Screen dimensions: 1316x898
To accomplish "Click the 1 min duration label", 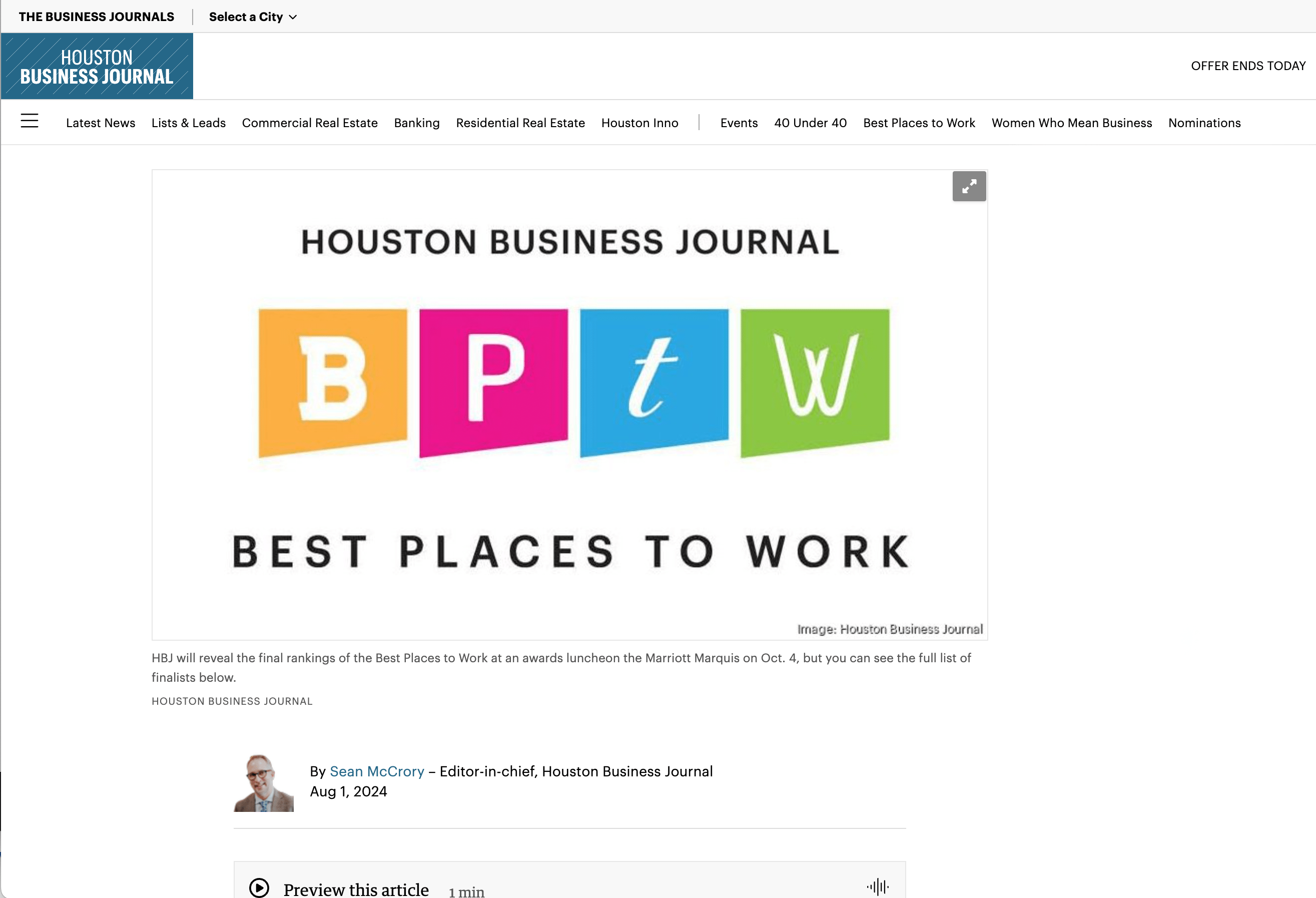I will point(466,892).
